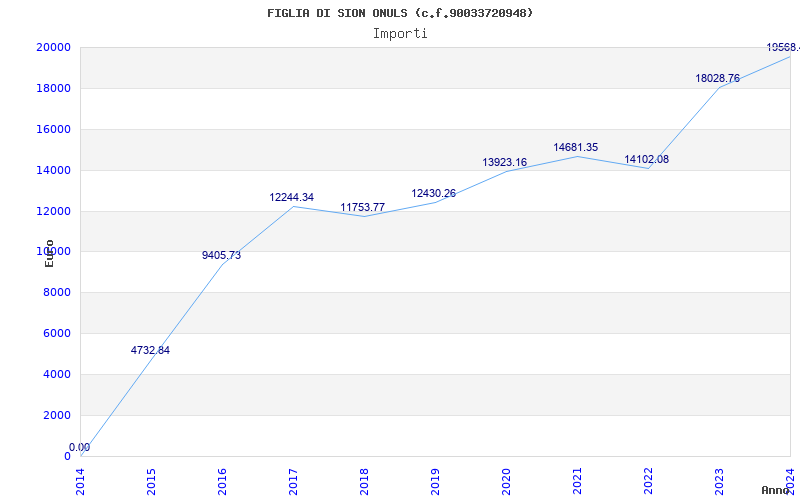
Task: Select the 12244.34 value label
Action: [291, 198]
